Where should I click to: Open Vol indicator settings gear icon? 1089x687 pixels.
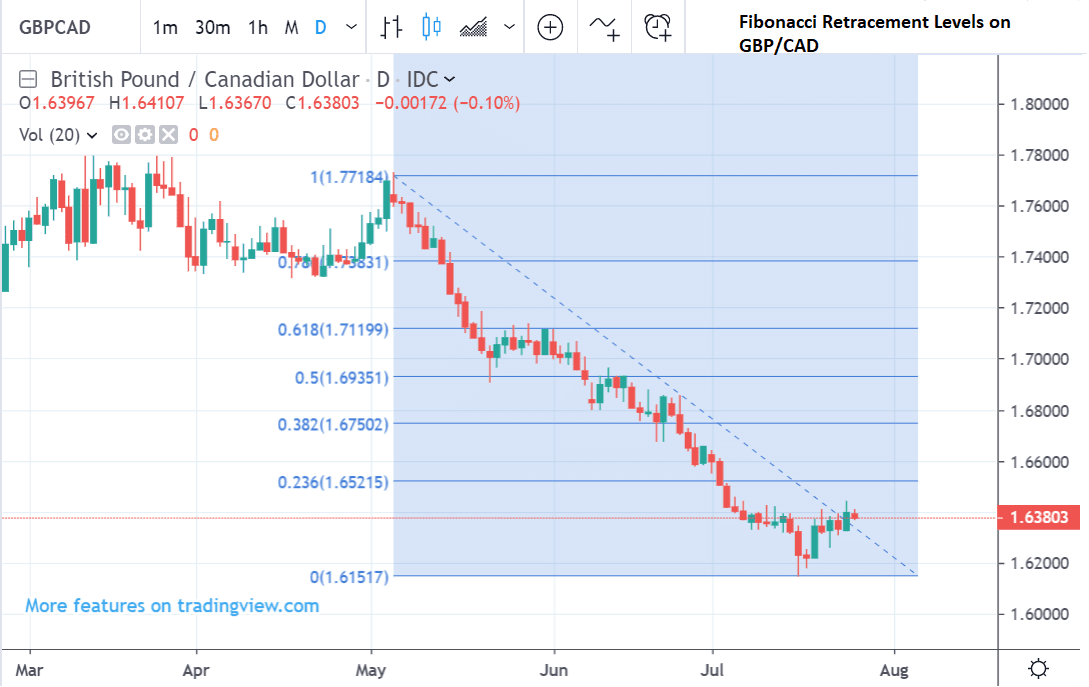click(x=144, y=135)
